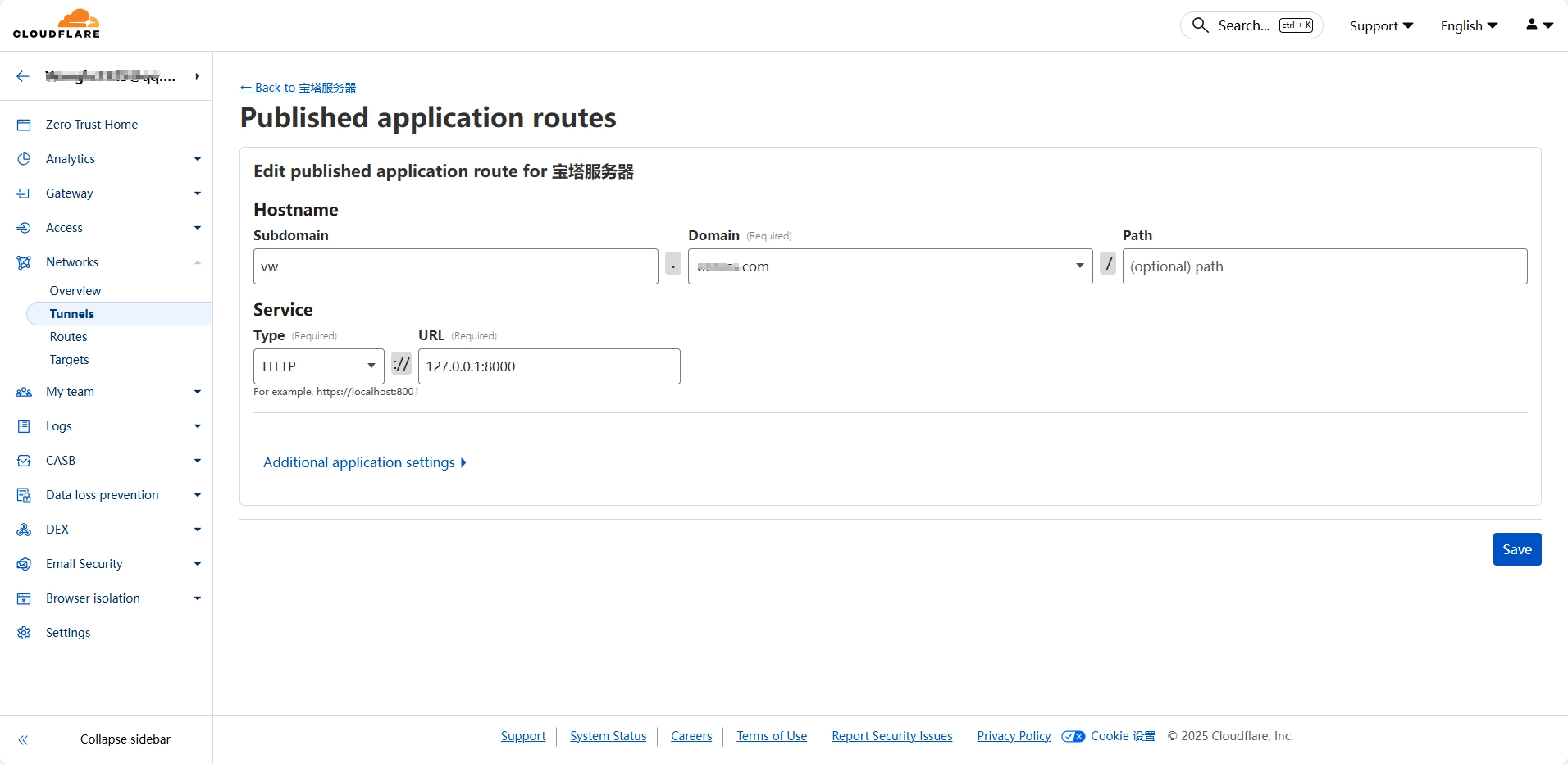Toggle the Cookie privacy choices icon
The height and width of the screenshot is (764, 1568).
tap(1073, 736)
